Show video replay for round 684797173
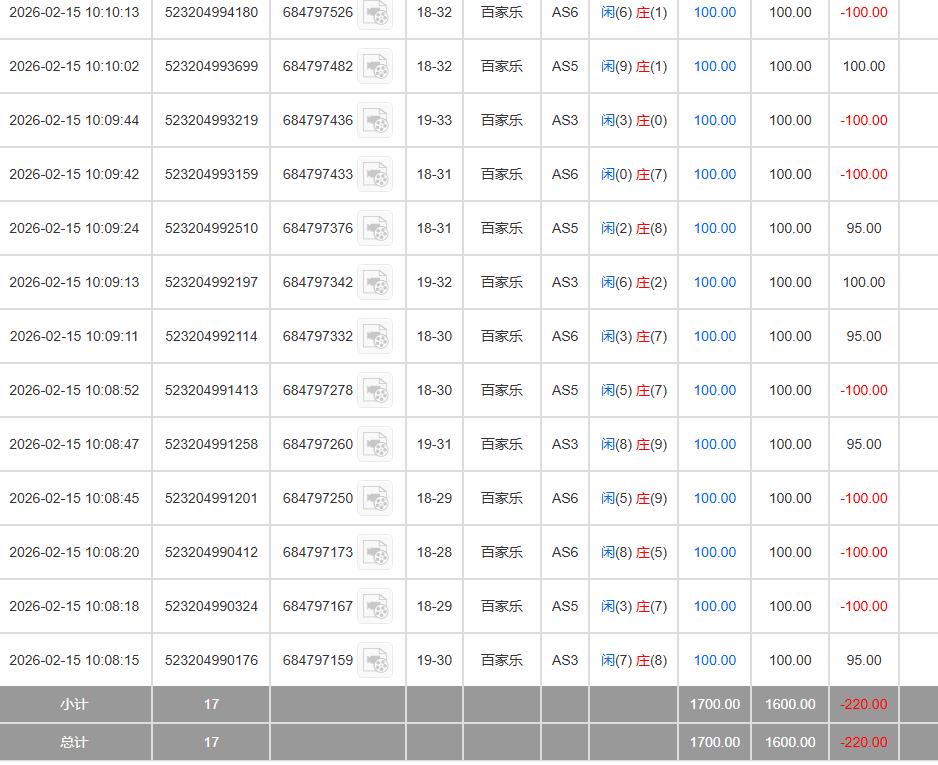The height and width of the screenshot is (765, 938). pos(375,553)
